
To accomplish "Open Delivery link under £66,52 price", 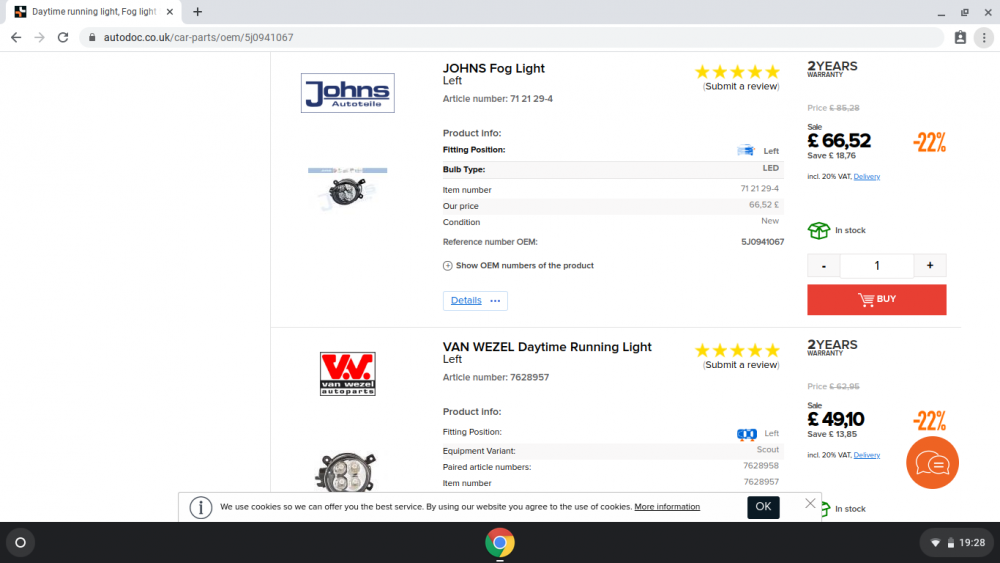I will coord(867,177).
